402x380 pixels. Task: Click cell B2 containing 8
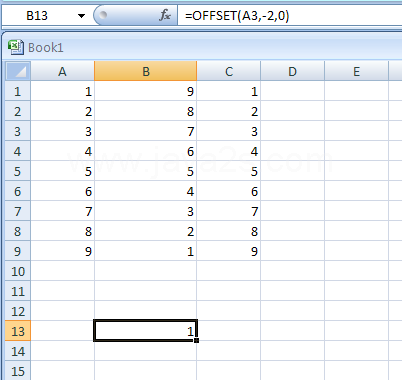(x=146, y=111)
